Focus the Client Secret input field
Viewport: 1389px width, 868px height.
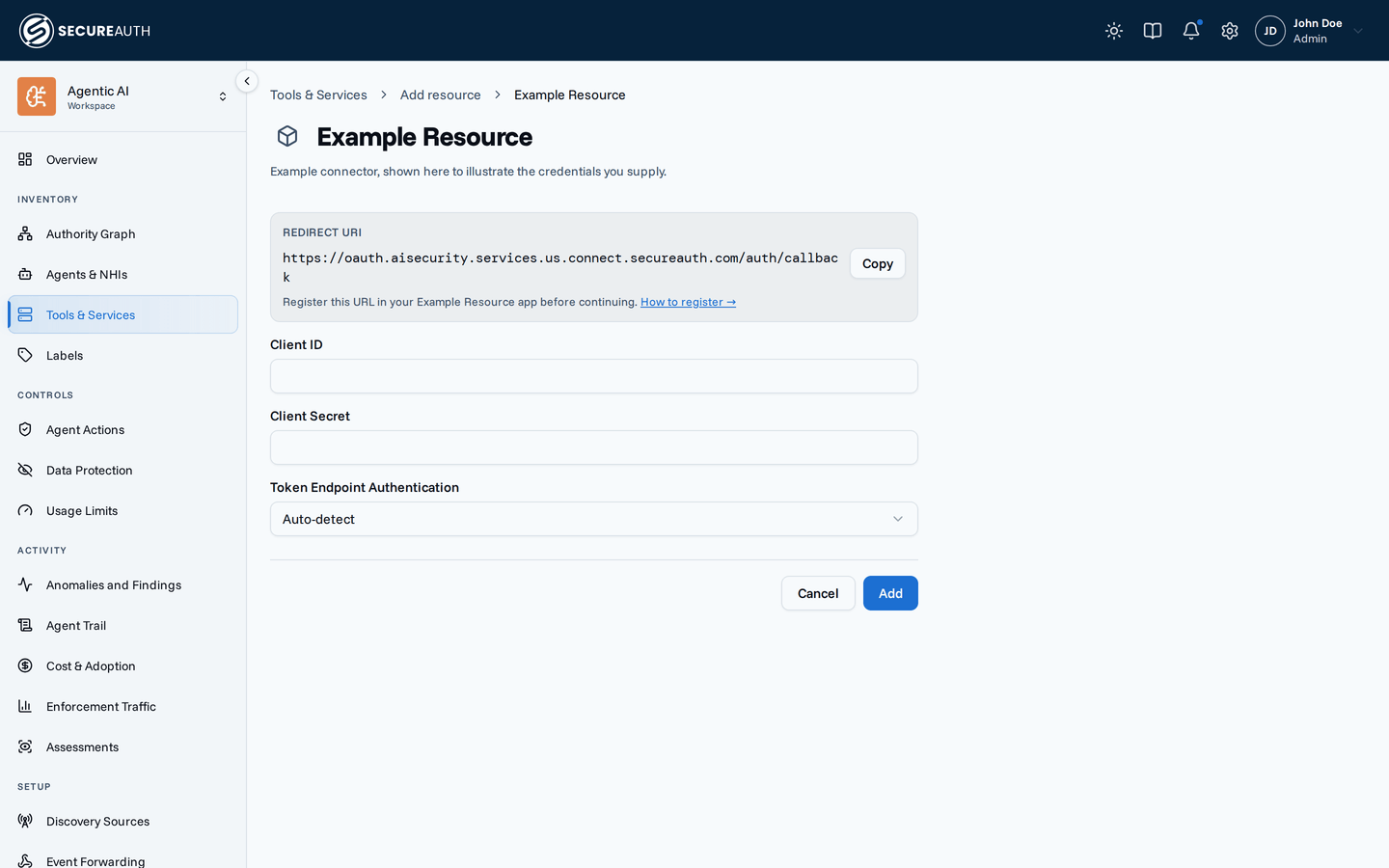point(594,448)
